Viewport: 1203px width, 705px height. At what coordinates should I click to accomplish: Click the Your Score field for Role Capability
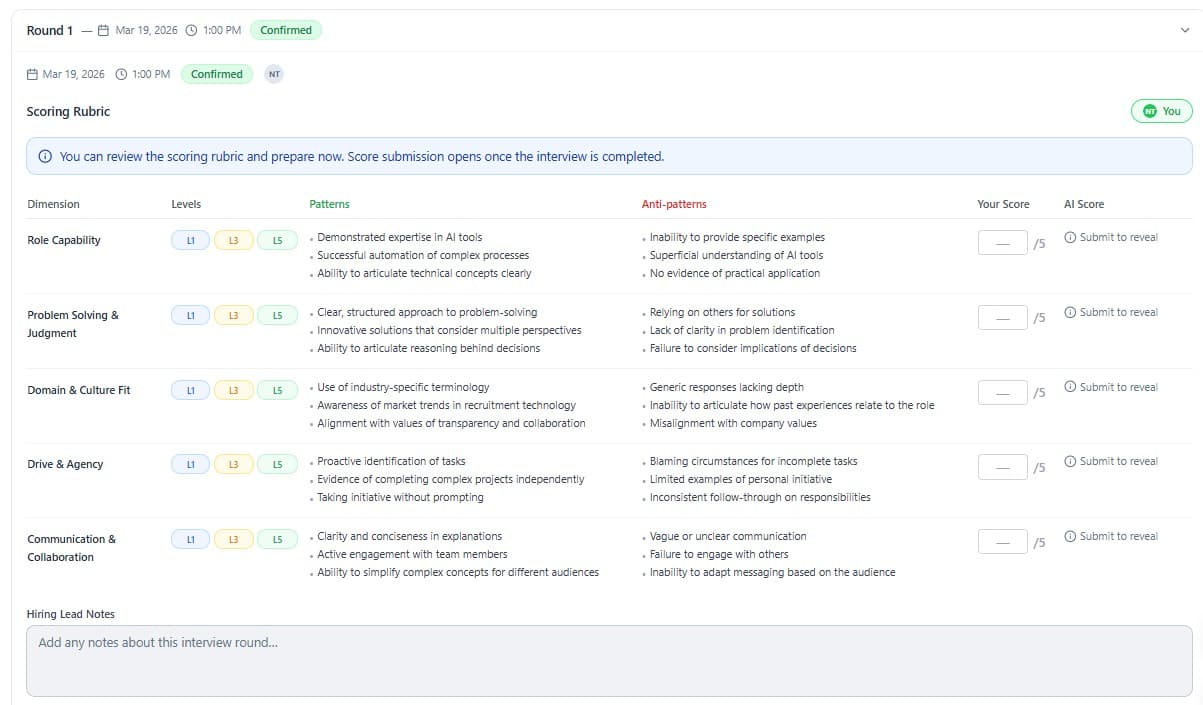[x=1002, y=242]
